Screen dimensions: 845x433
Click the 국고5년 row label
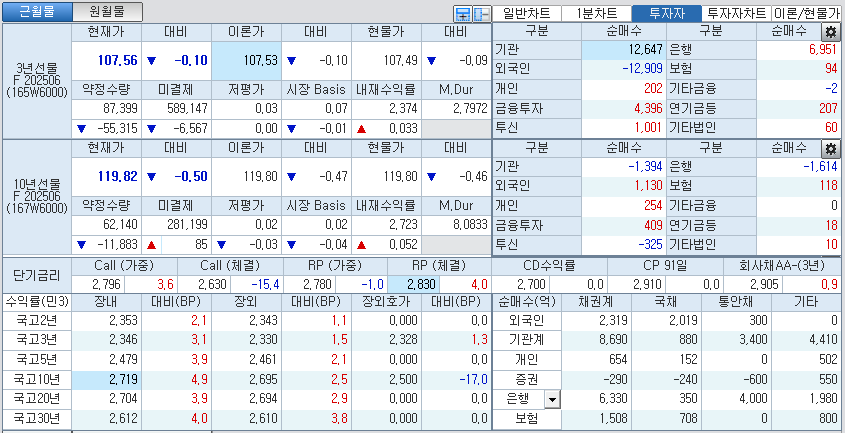click(37, 360)
